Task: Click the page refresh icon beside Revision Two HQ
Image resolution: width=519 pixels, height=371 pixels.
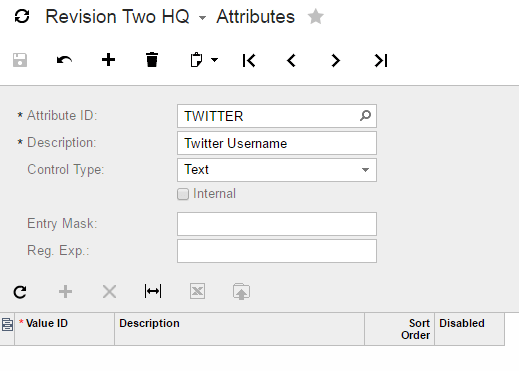Action: tap(22, 16)
